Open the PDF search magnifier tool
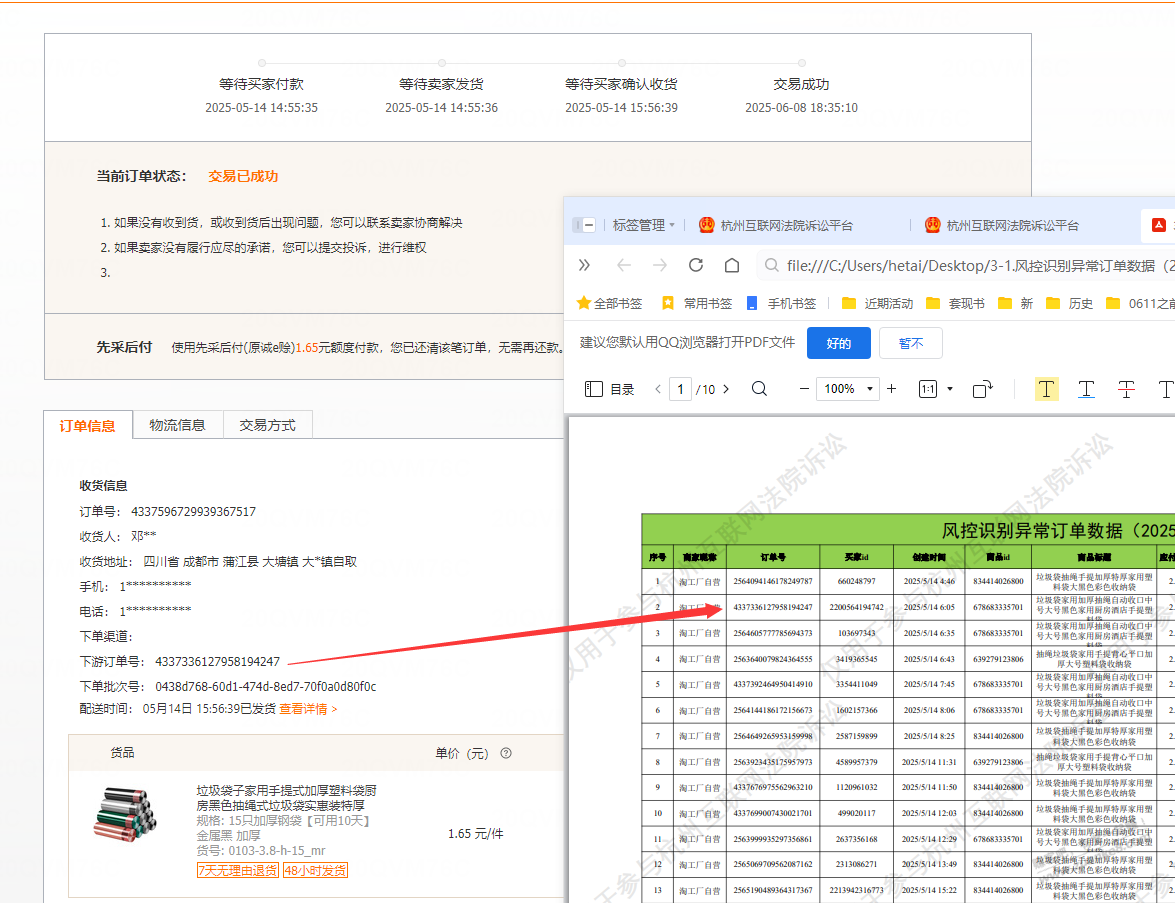1175x903 pixels. [759, 389]
